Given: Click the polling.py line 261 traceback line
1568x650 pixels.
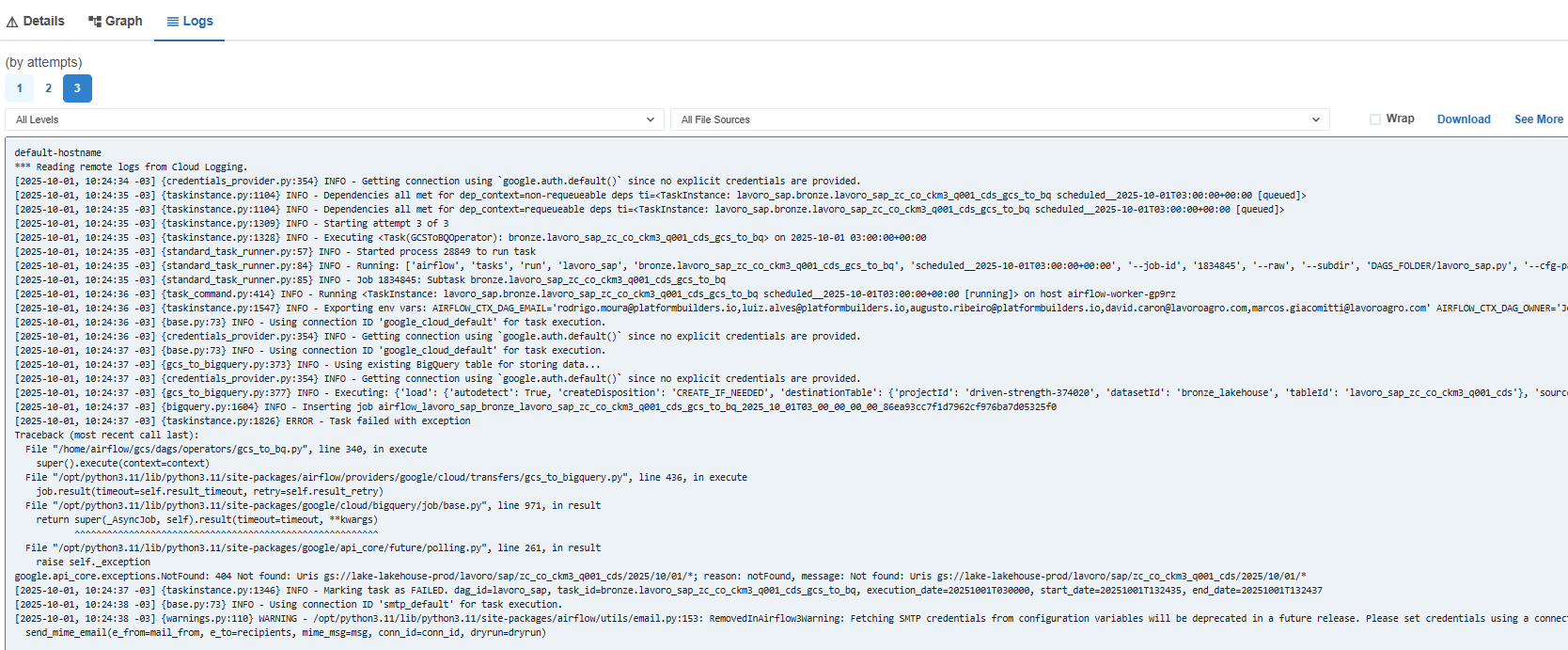Looking at the screenshot, I should pyautogui.click(x=313, y=547).
